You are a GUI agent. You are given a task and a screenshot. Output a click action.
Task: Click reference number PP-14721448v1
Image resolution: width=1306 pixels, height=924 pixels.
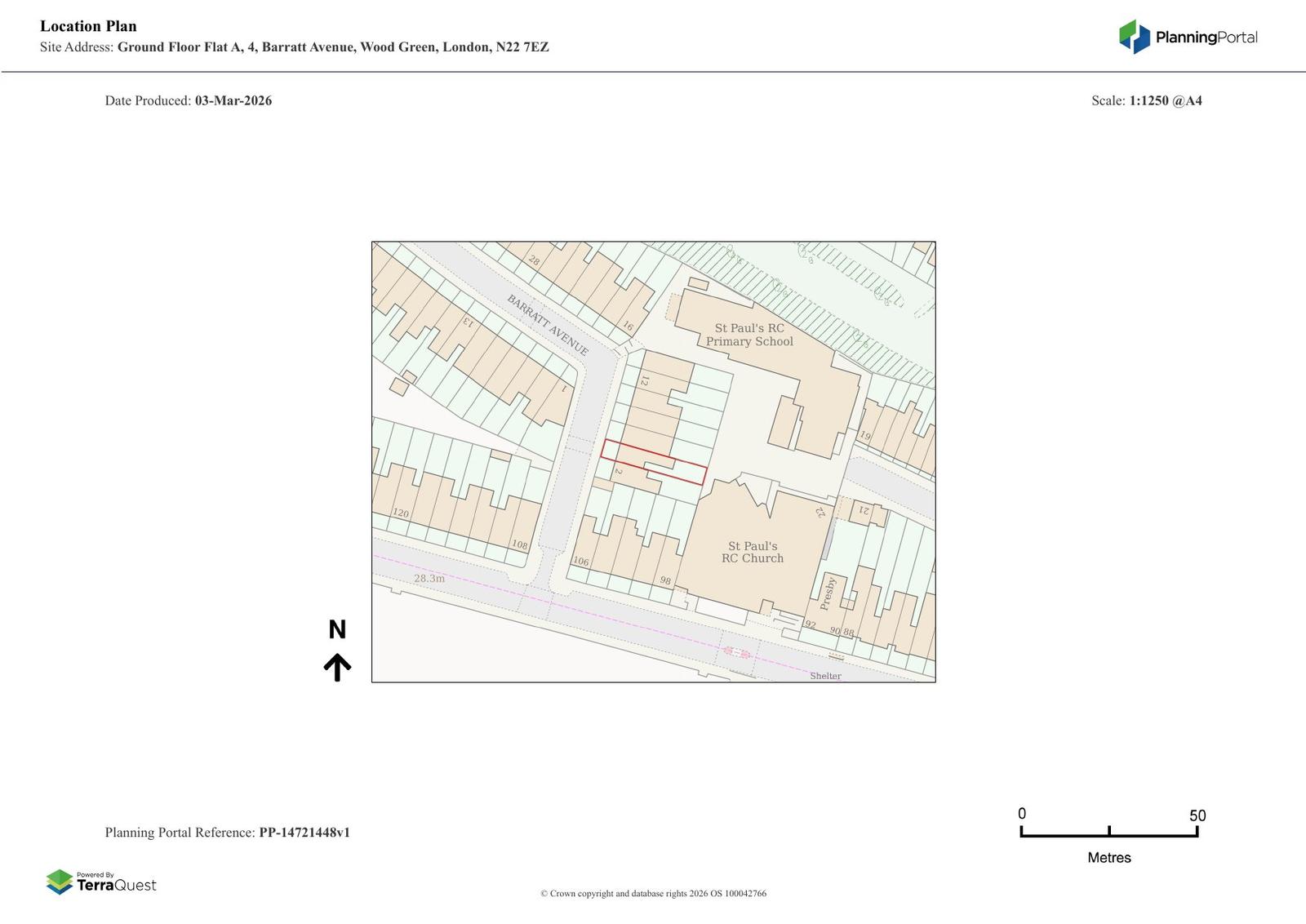point(304,833)
